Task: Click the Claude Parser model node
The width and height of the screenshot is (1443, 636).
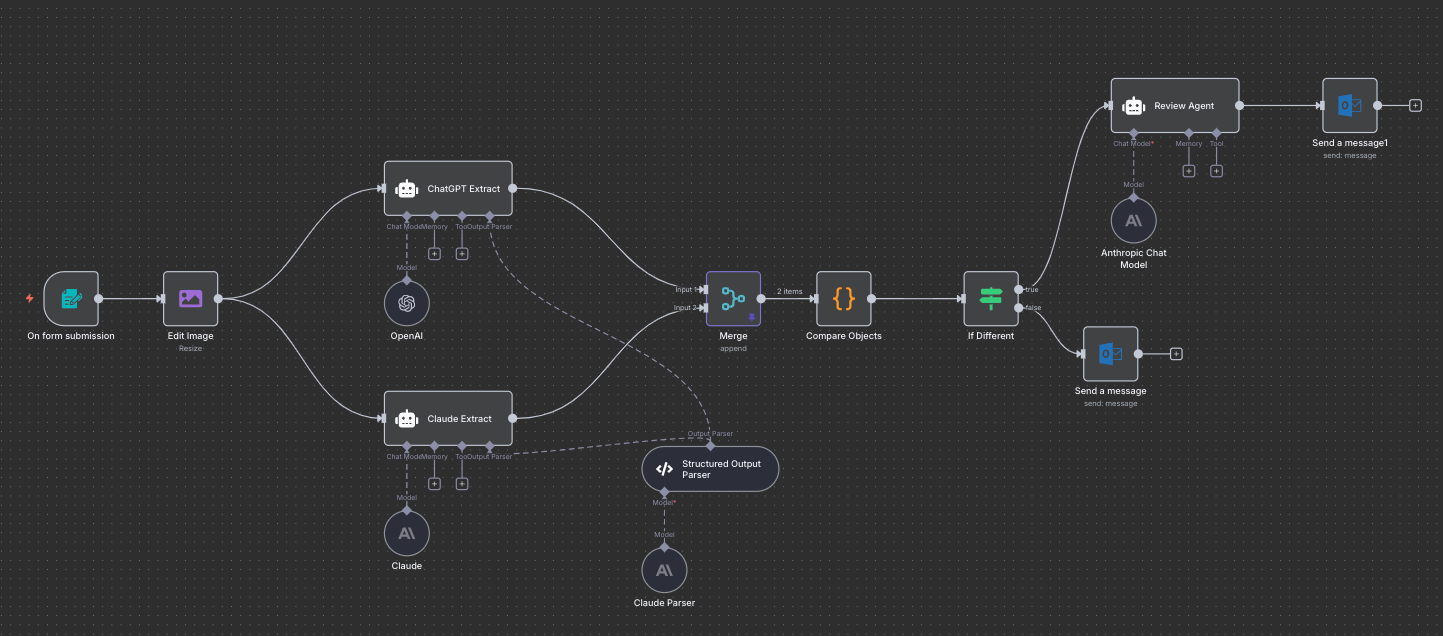Action: pyautogui.click(x=664, y=570)
